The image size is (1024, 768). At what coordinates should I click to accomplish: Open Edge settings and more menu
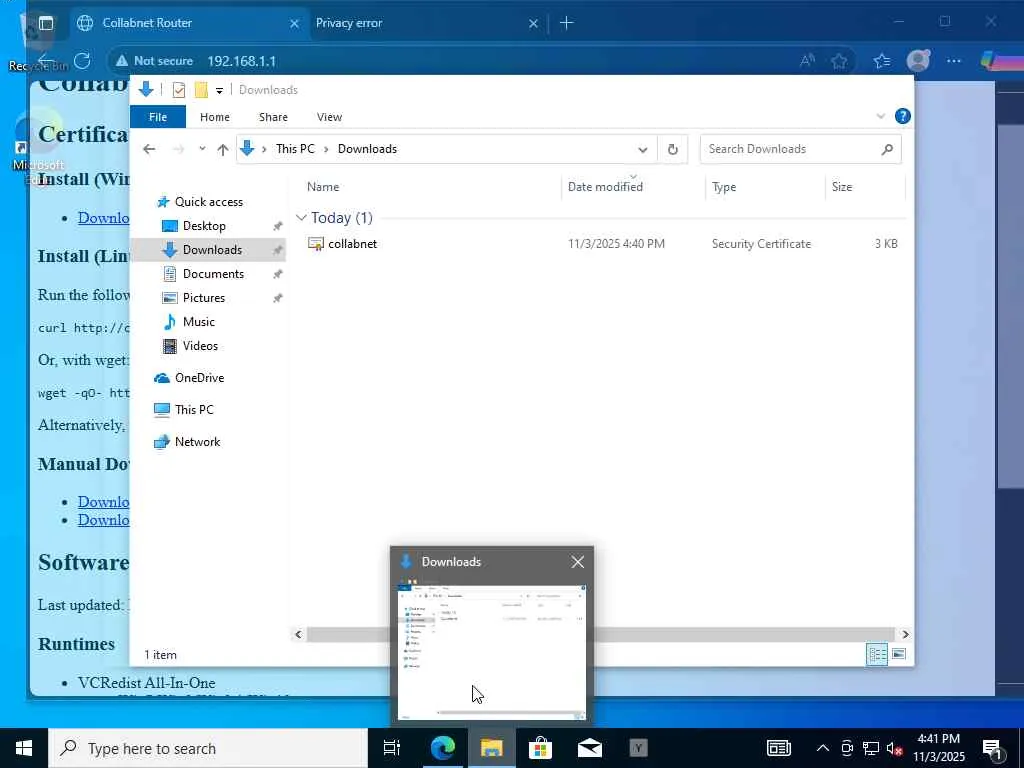pyautogui.click(x=953, y=61)
